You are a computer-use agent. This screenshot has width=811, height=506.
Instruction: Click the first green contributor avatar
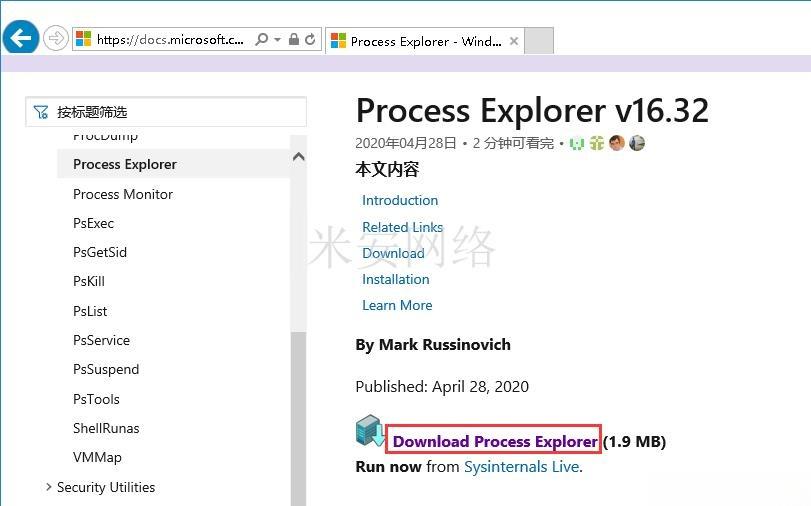tap(577, 143)
